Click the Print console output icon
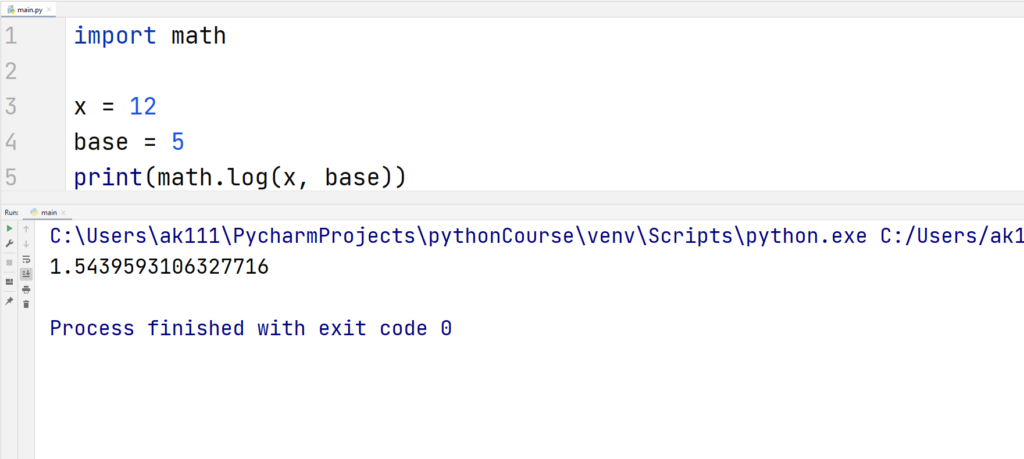This screenshot has width=1024, height=459. click(26, 289)
